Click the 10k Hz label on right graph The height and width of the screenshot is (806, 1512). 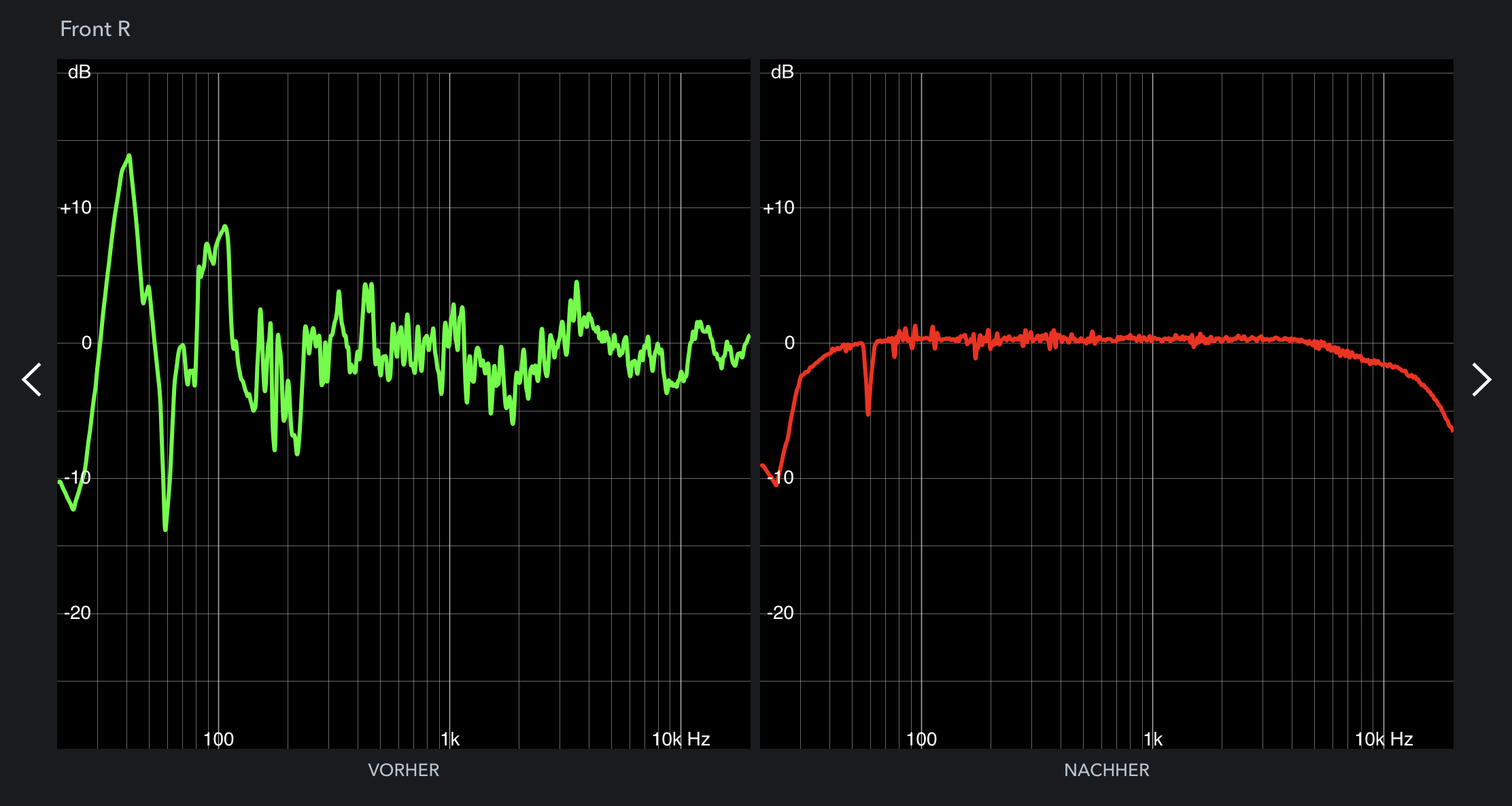pyautogui.click(x=1384, y=739)
